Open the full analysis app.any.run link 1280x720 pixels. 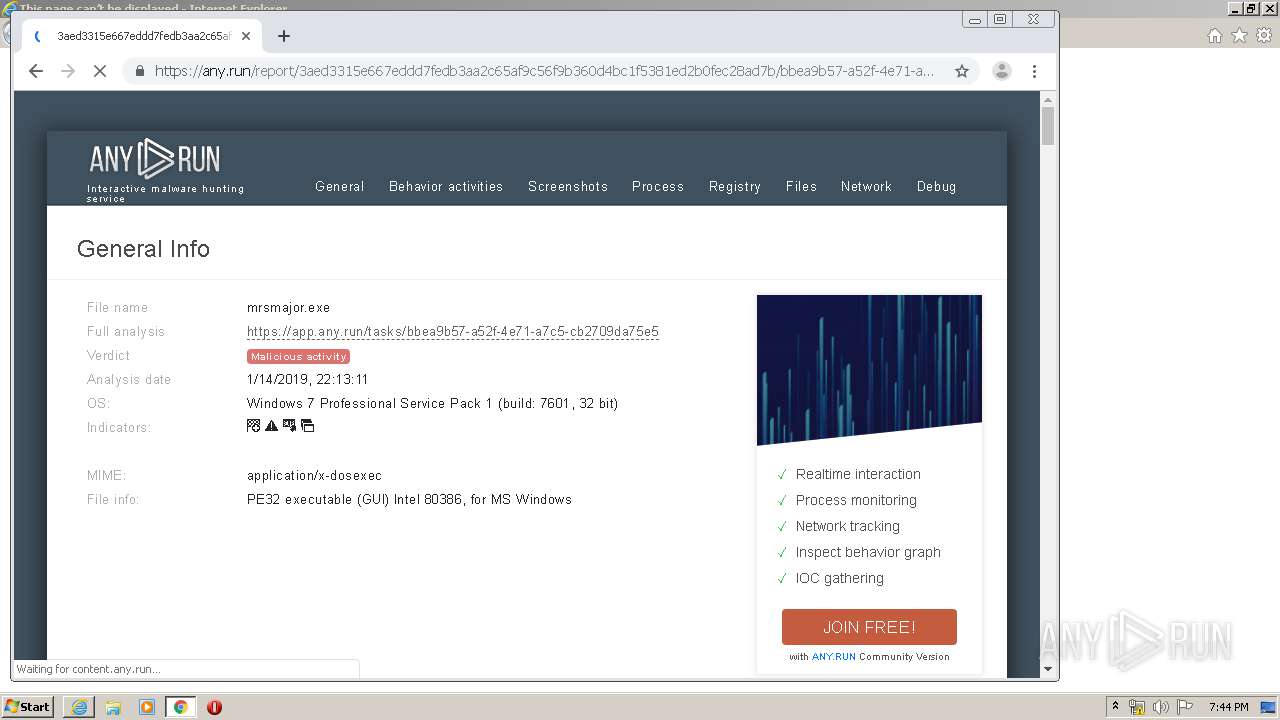click(453, 332)
